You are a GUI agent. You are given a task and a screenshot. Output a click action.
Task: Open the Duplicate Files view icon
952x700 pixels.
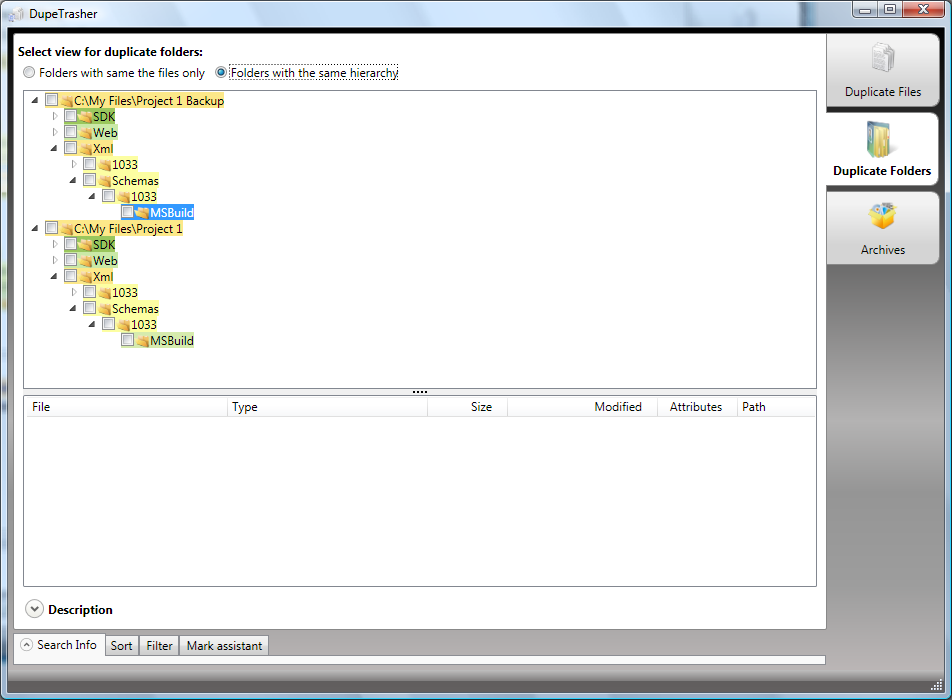882,58
